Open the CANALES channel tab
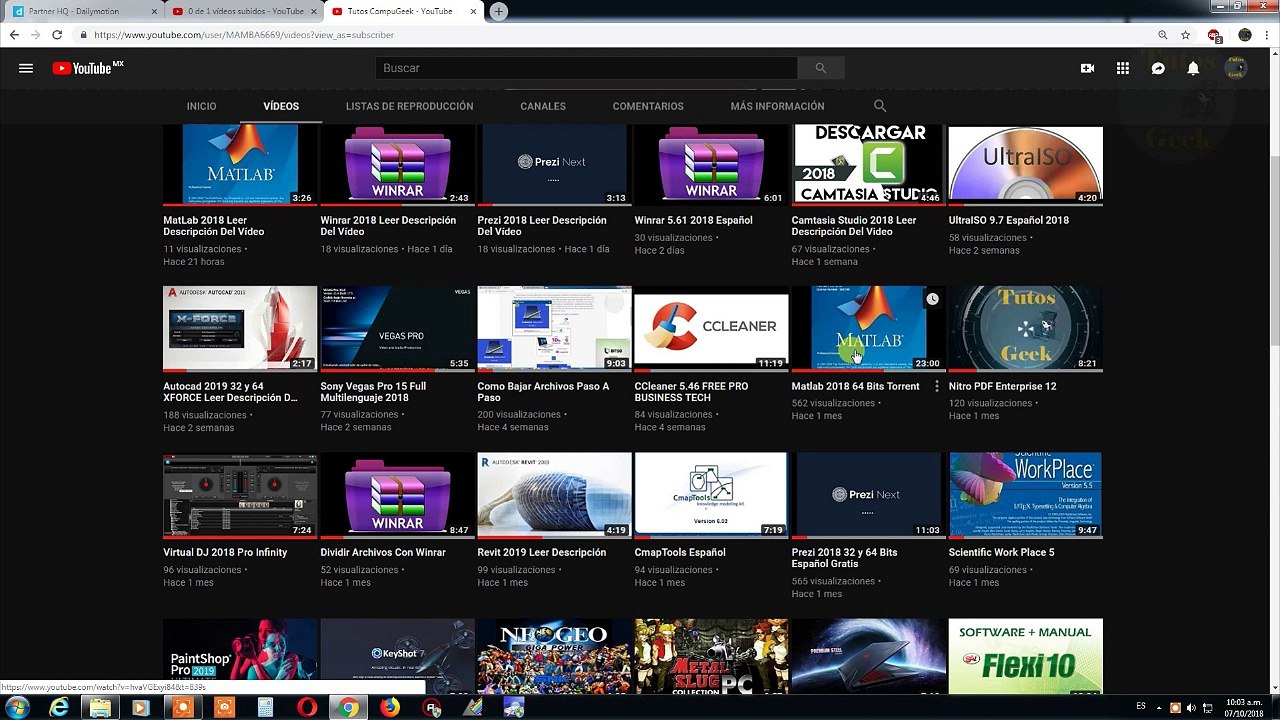The height and width of the screenshot is (720, 1280). tap(543, 106)
